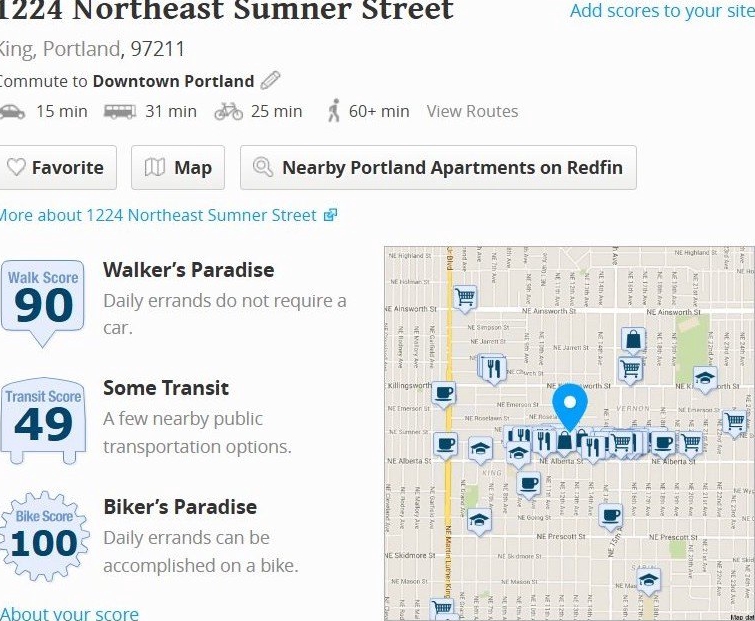
Task: Click Add scores to your site link
Action: 662,11
